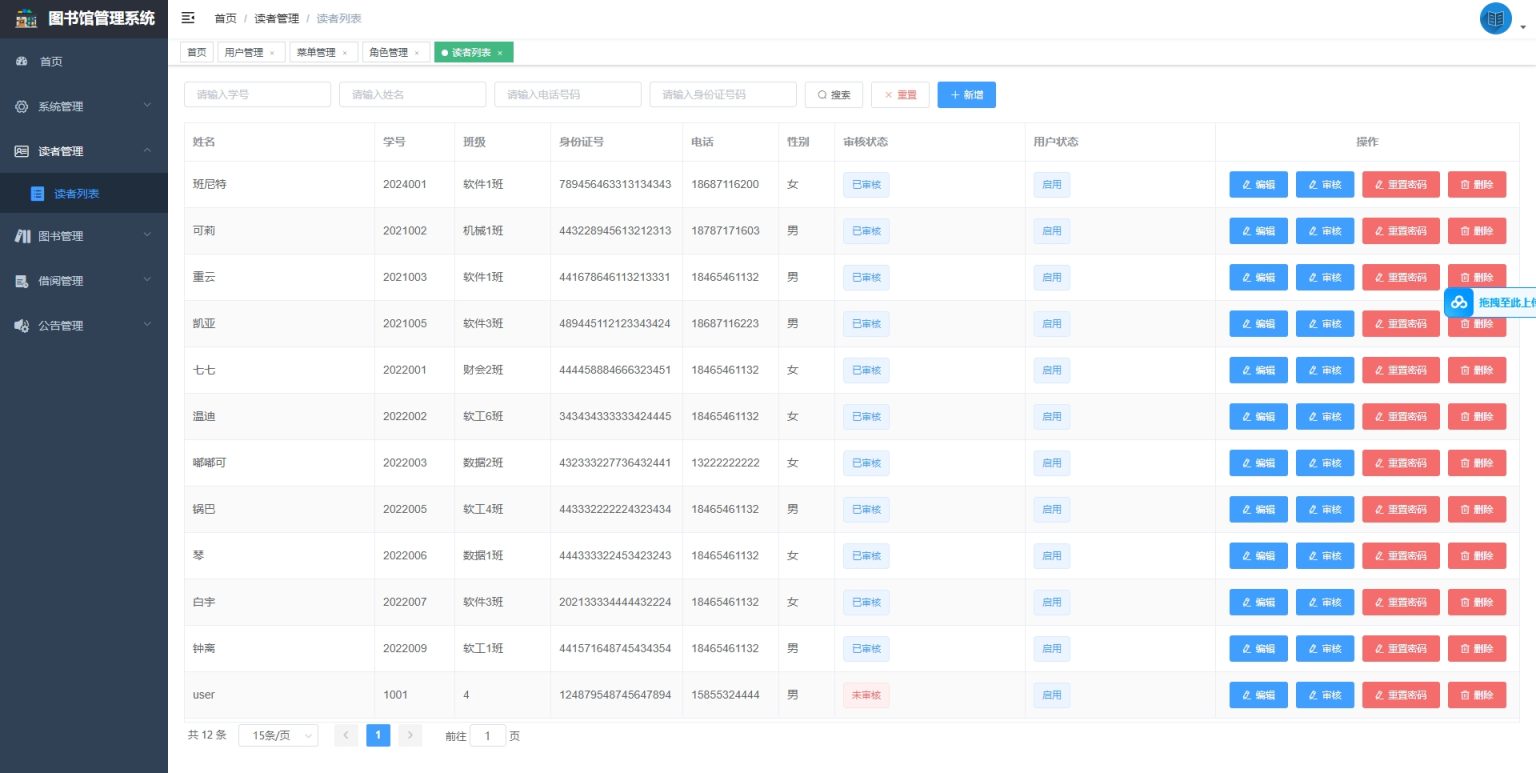Open 首页 from the sidebar menu
1536x773 pixels.
(50, 62)
